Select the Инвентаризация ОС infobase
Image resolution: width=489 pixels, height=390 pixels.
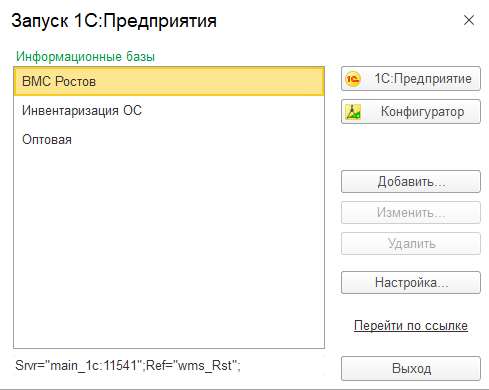(x=169, y=110)
